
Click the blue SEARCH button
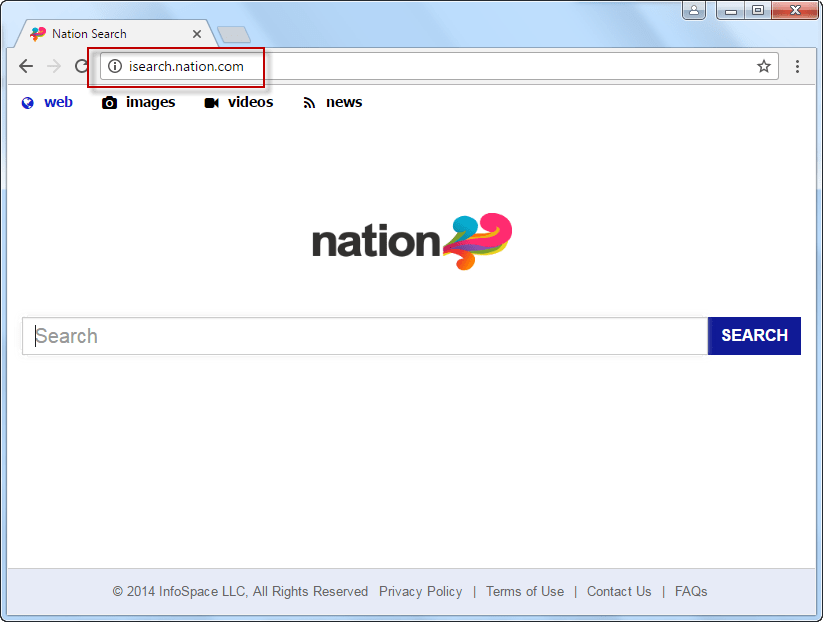pos(754,336)
